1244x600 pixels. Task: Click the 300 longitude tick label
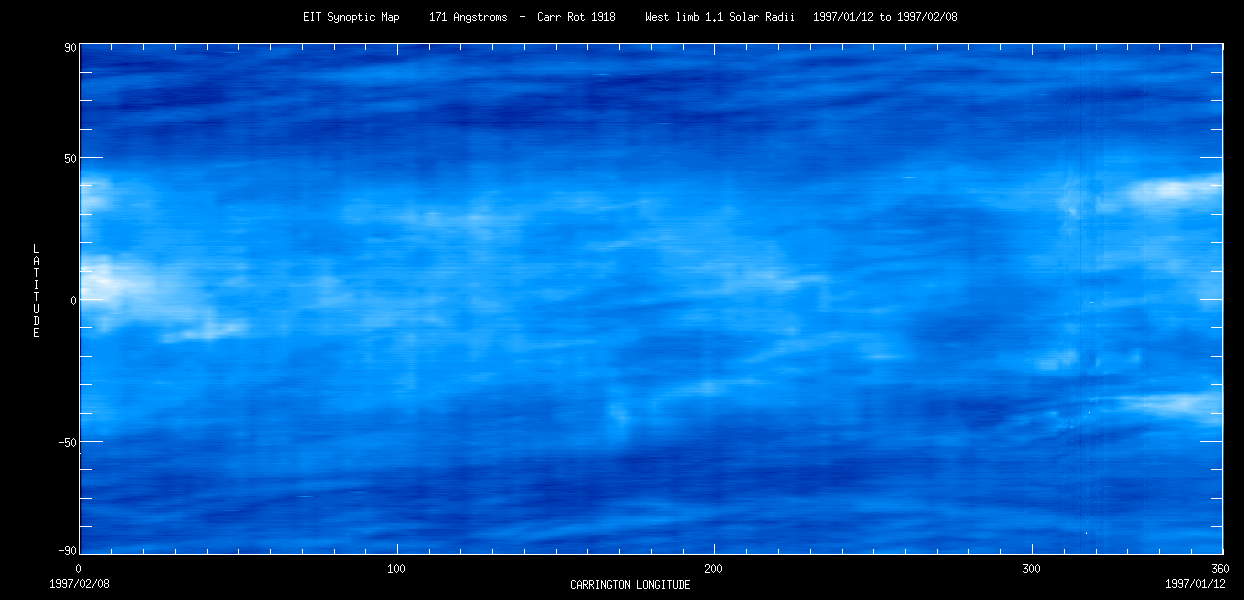tap(1031, 568)
